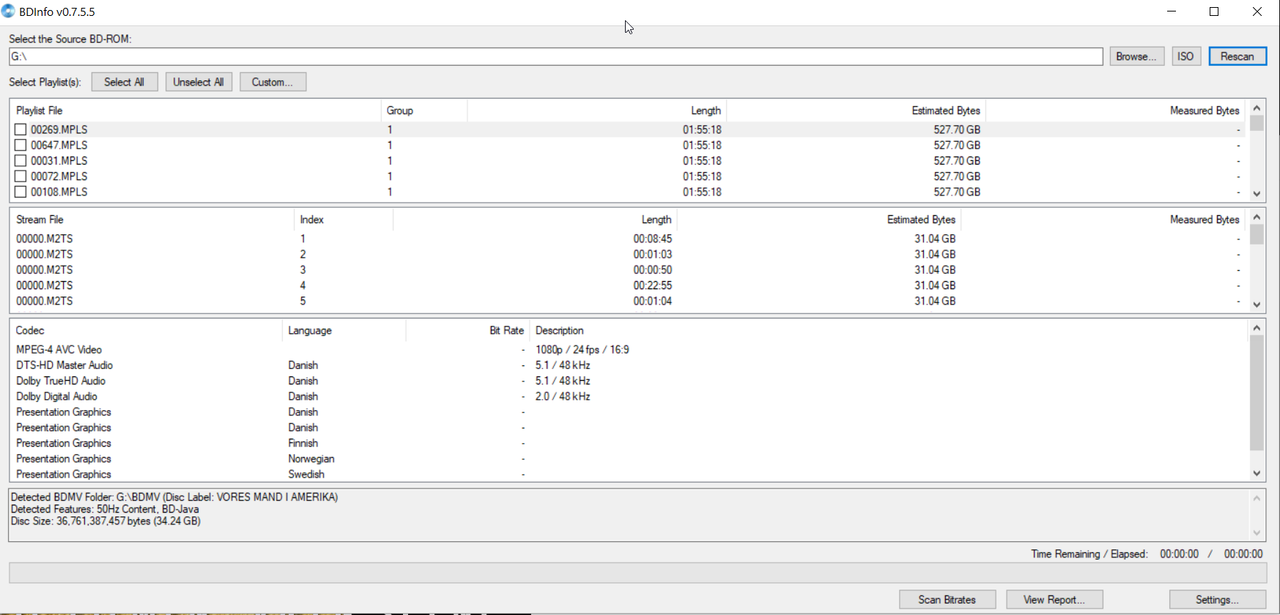
Task: Click down arrow of stream file list scrollbar
Action: [1257, 304]
